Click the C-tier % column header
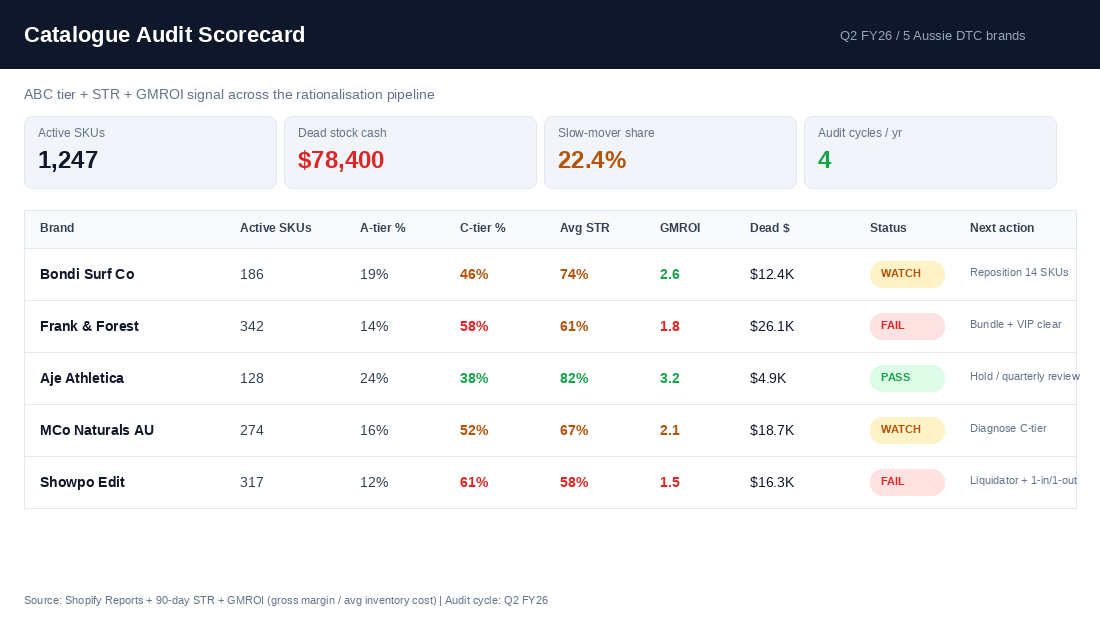 pos(483,228)
